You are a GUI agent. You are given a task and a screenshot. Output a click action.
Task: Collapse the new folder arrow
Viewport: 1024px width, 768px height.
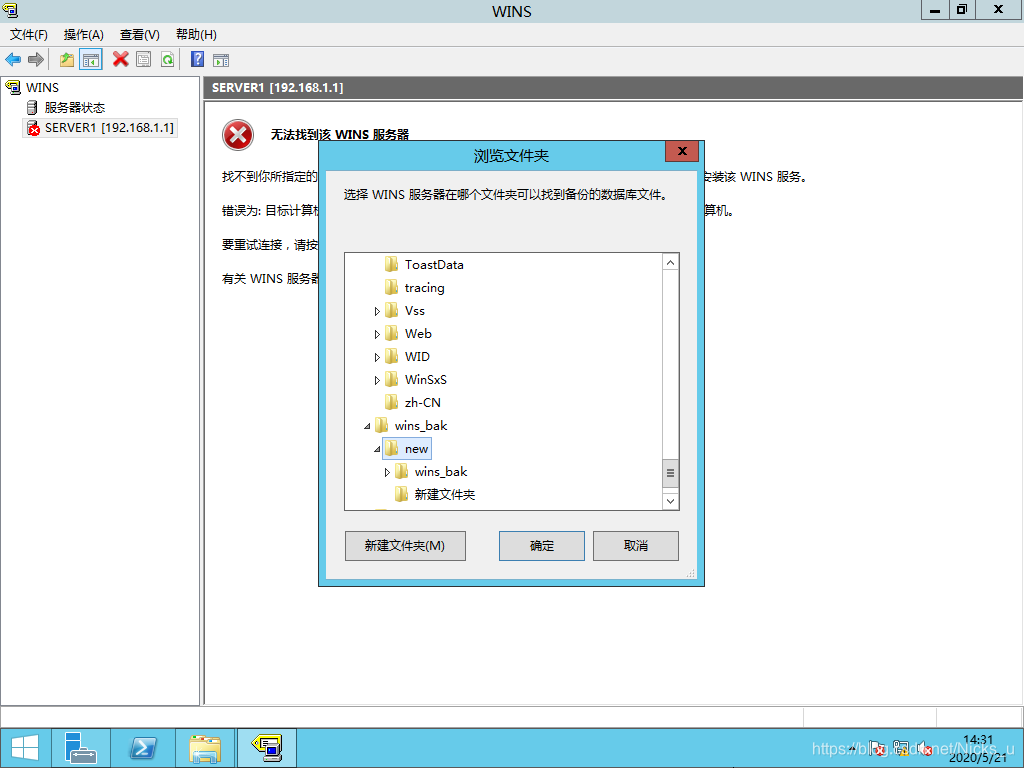pos(377,449)
